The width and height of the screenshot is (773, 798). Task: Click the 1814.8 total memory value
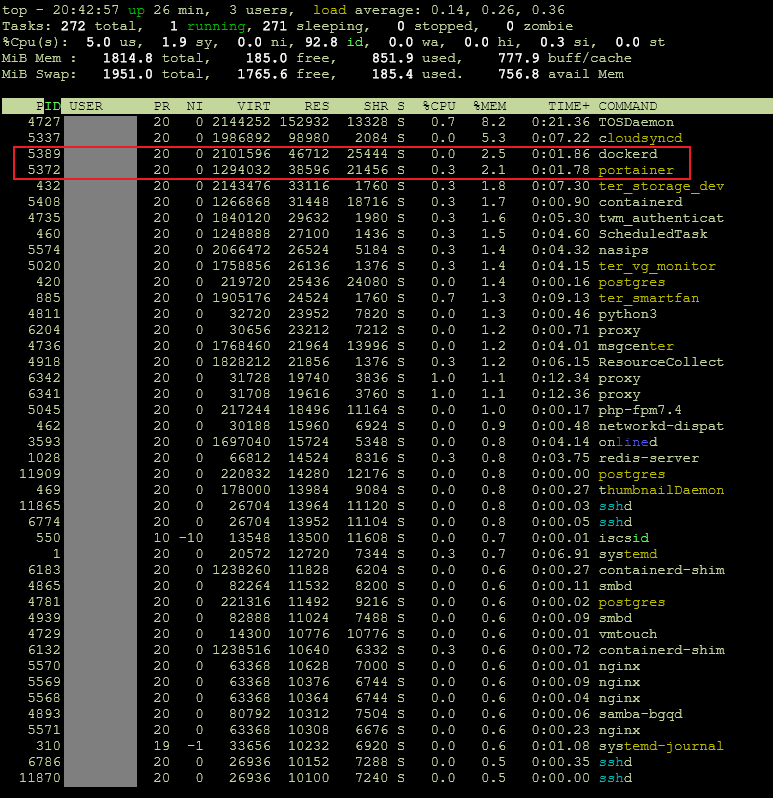(x=127, y=58)
